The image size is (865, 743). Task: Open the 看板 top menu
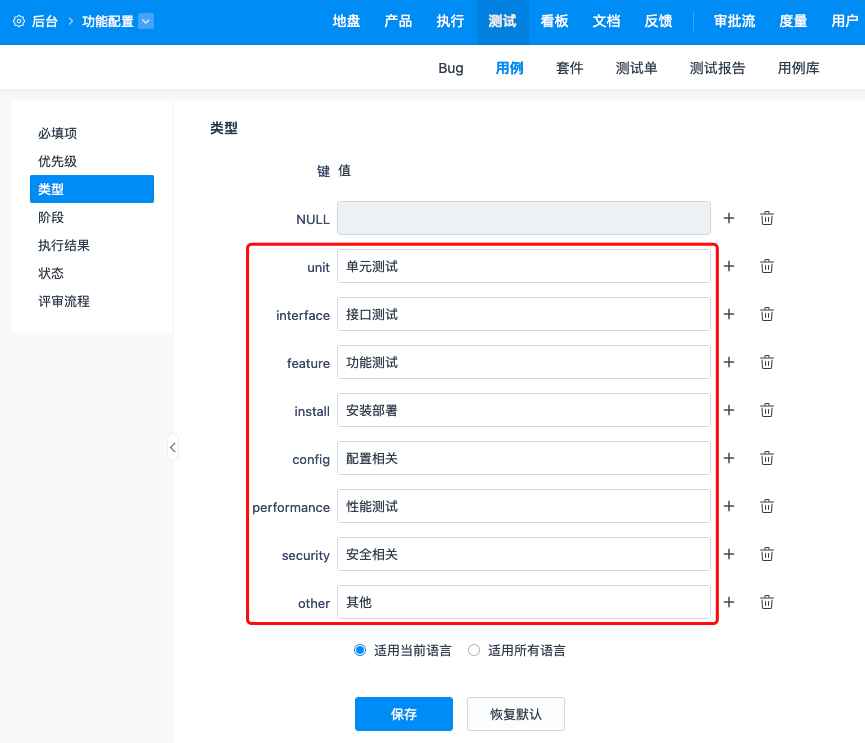(x=554, y=21)
